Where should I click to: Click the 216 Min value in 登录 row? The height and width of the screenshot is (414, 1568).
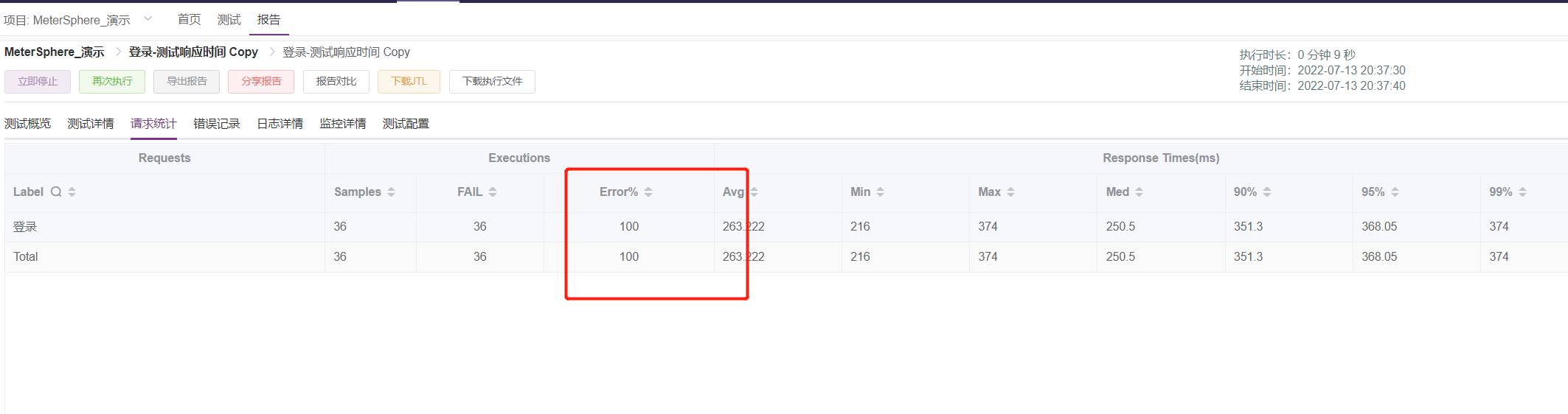860,226
